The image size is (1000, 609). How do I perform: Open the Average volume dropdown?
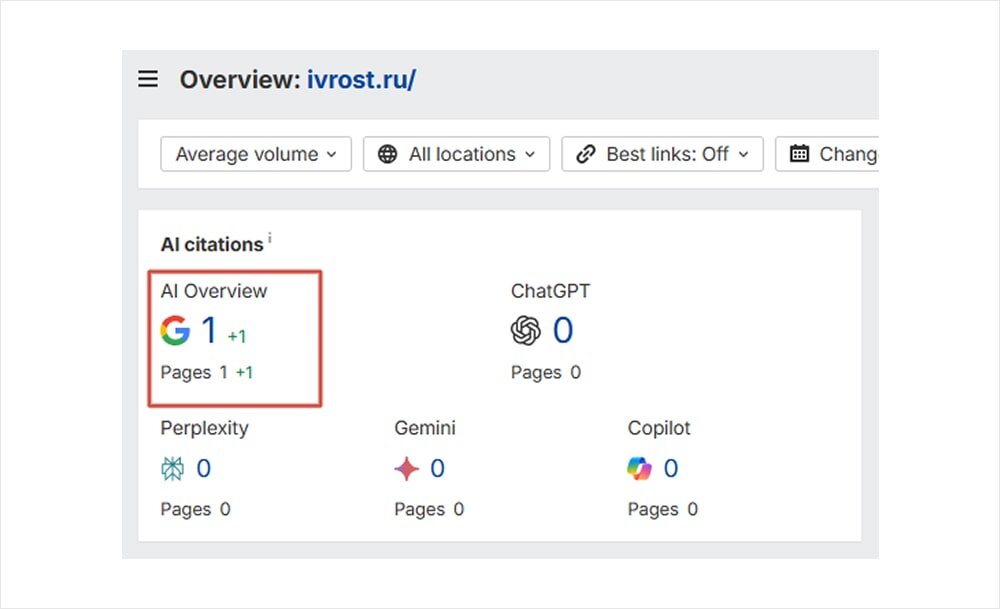pyautogui.click(x=255, y=154)
